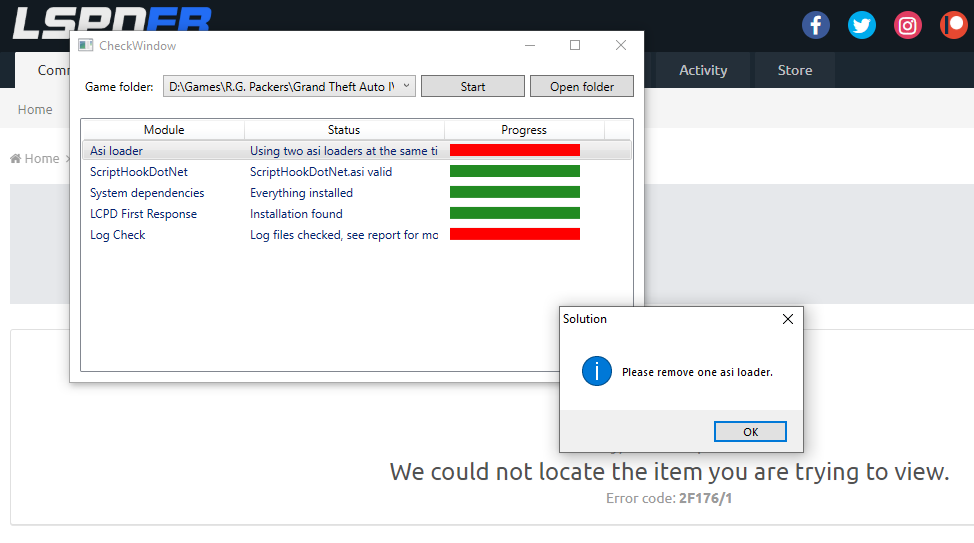
Task: Click OK in the Solution dialog
Action: [x=750, y=432]
